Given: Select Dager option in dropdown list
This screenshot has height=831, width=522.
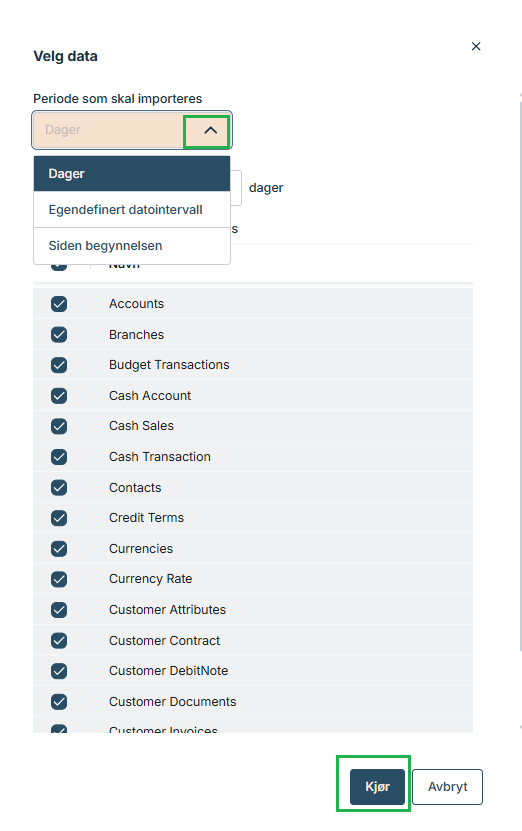Looking at the screenshot, I should pyautogui.click(x=132, y=173).
